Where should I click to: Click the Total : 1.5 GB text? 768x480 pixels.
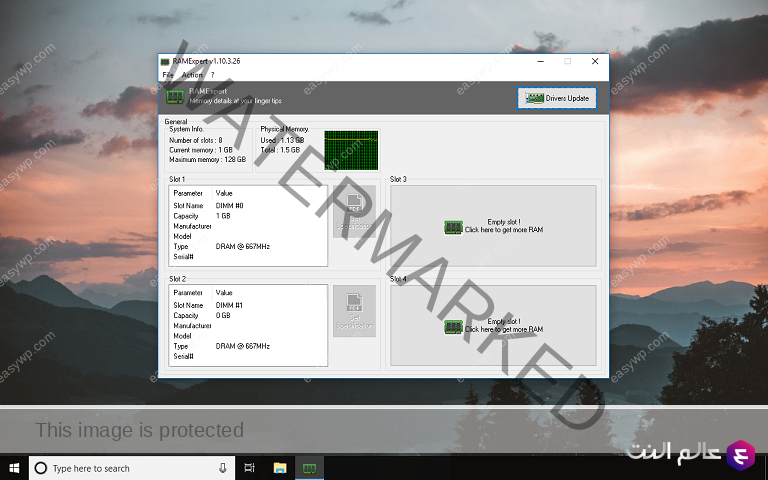[280, 150]
